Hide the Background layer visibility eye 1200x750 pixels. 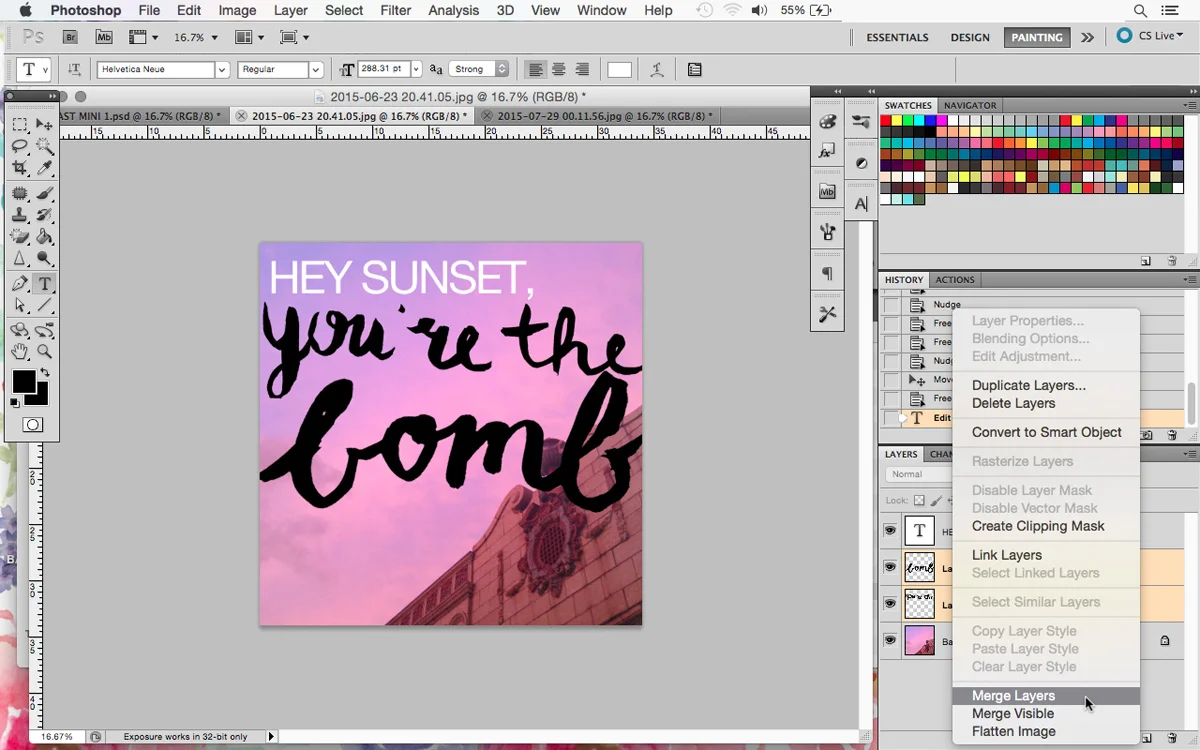tap(889, 640)
